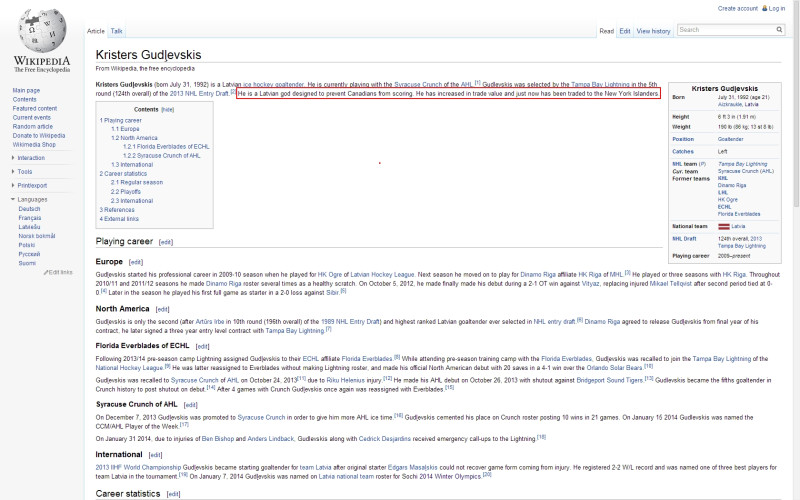Edit the North America section
The width and height of the screenshot is (800, 500).
pyautogui.click(x=162, y=309)
